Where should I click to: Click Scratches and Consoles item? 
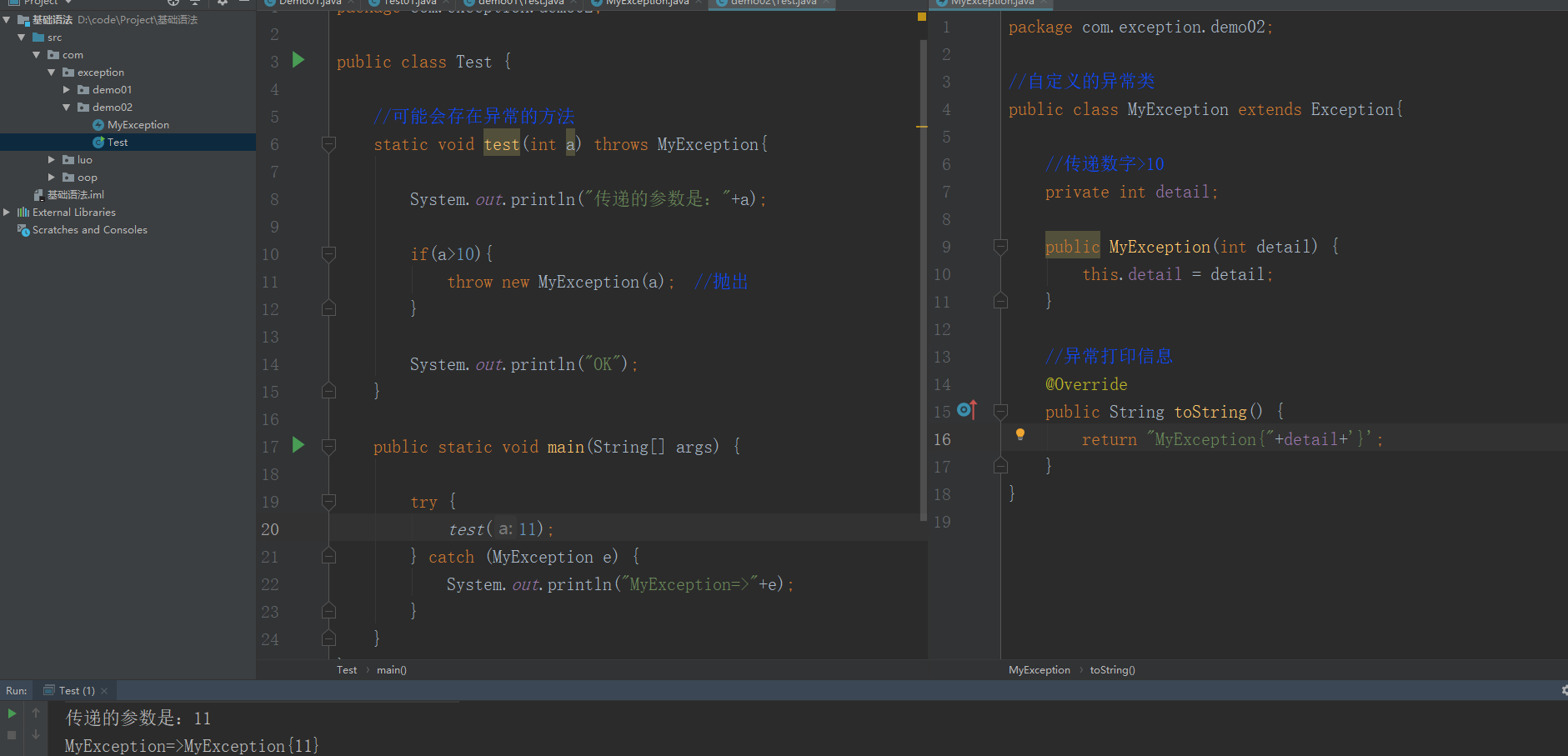coord(89,230)
